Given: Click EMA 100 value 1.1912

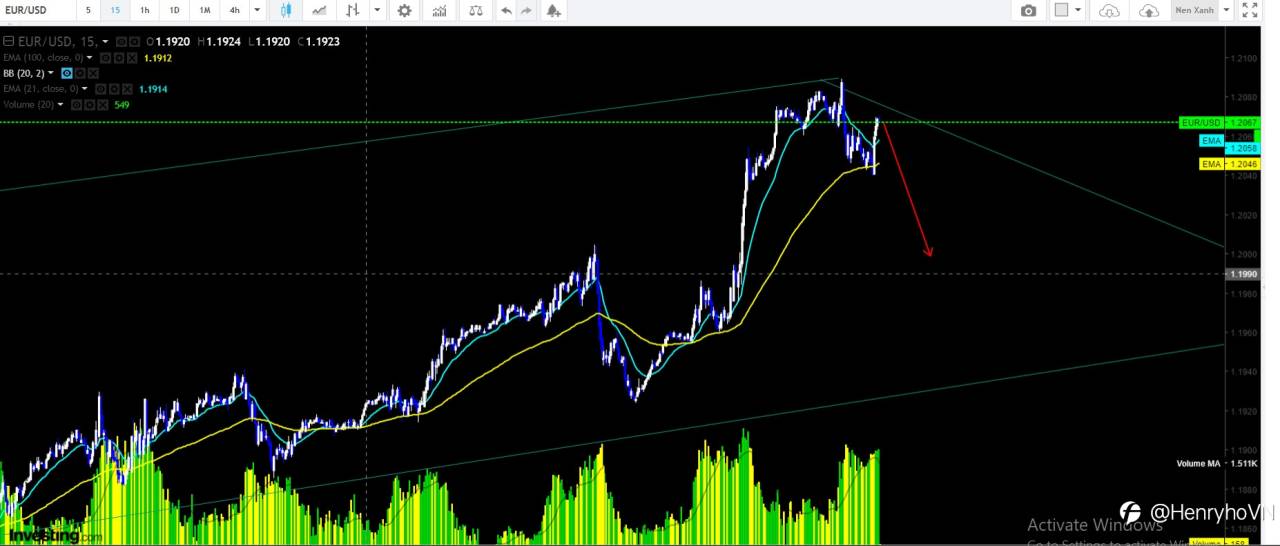Looking at the screenshot, I should (x=158, y=58).
